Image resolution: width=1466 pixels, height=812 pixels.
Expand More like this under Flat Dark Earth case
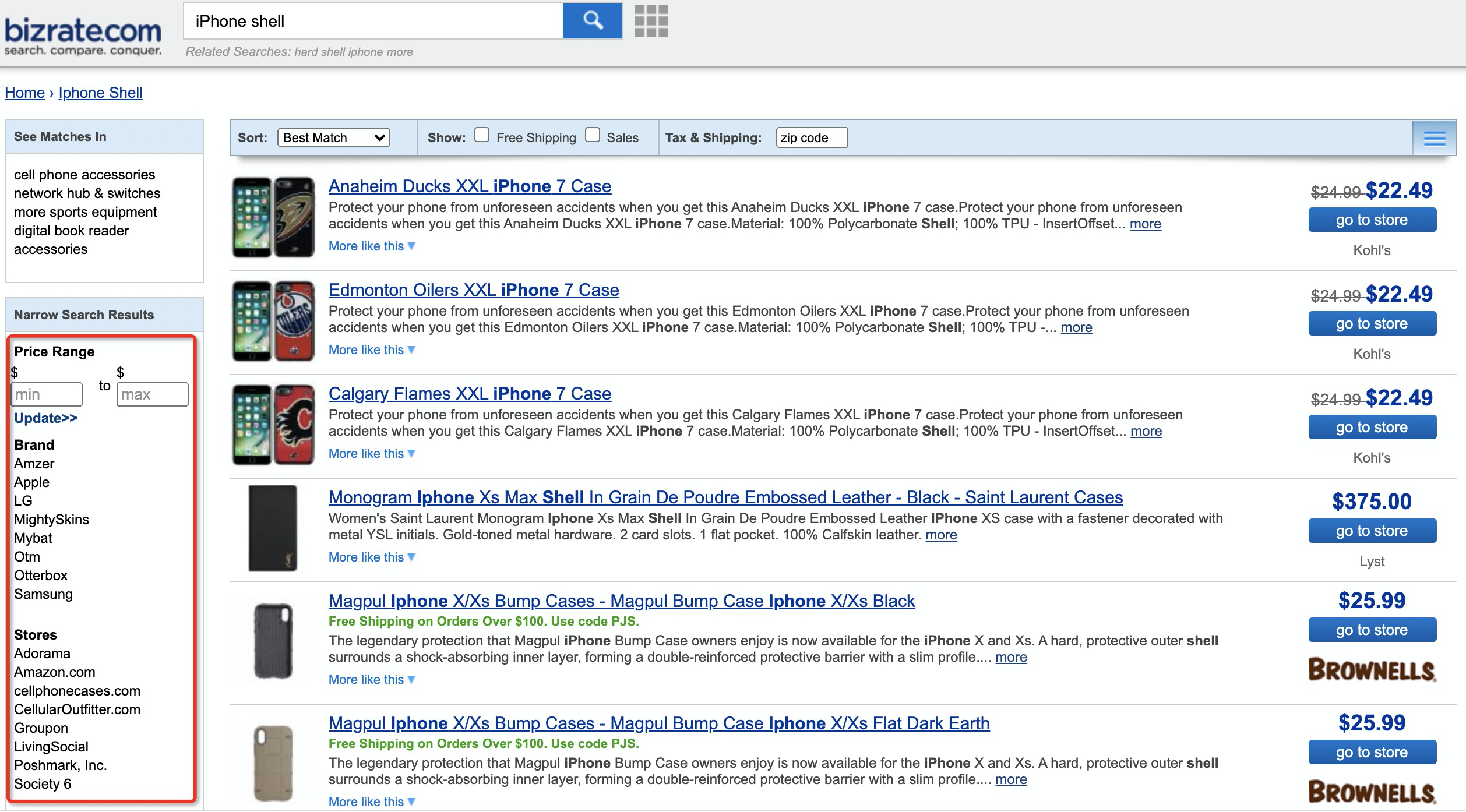click(x=372, y=802)
